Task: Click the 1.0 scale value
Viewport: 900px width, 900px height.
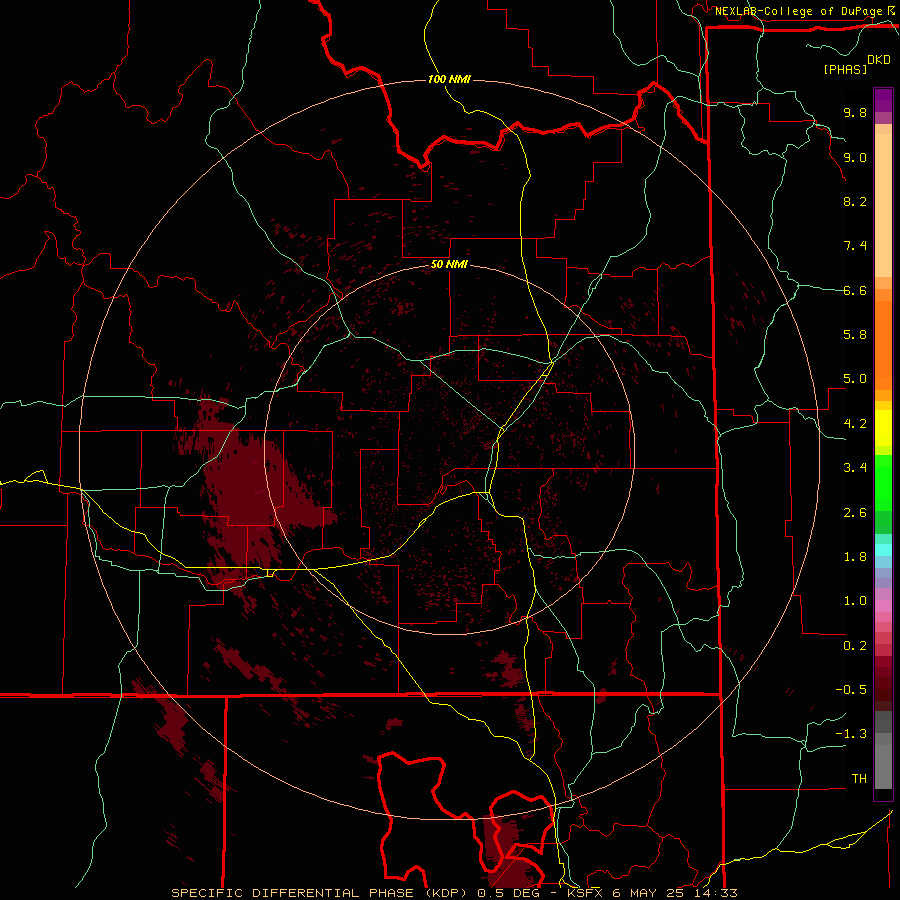Action: coord(855,601)
